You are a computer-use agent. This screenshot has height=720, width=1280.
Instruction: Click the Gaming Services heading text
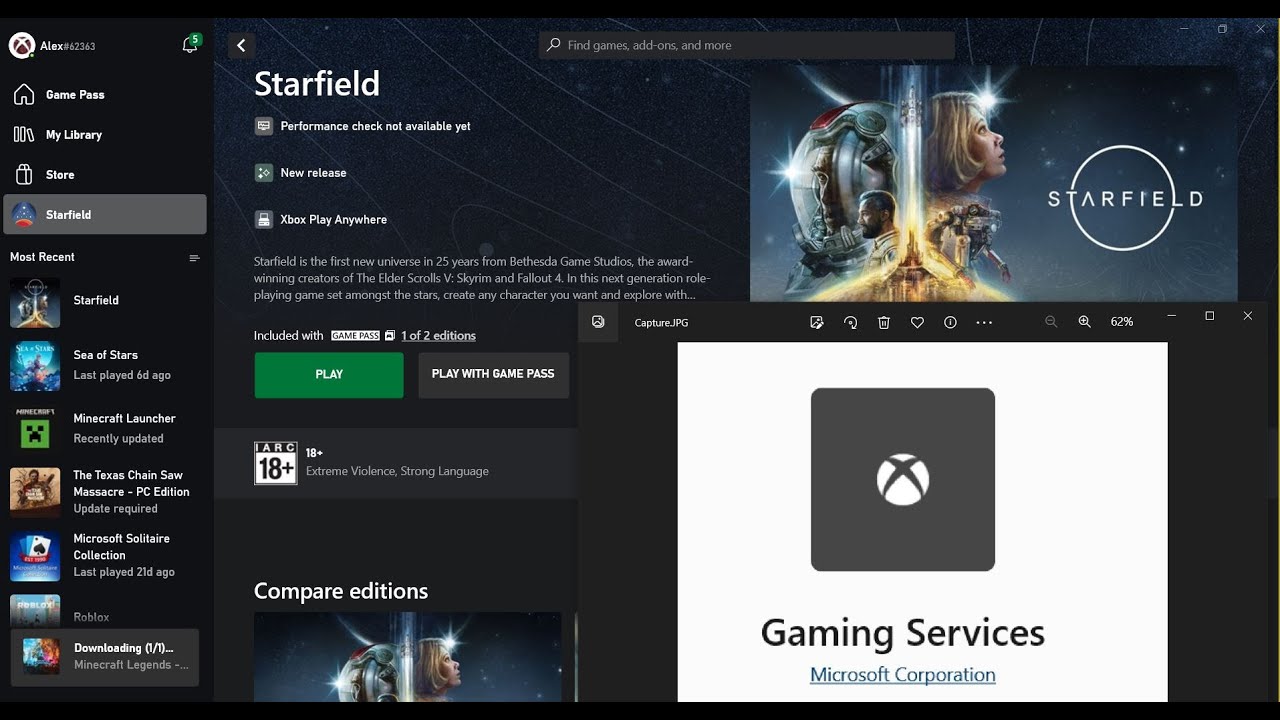point(903,633)
